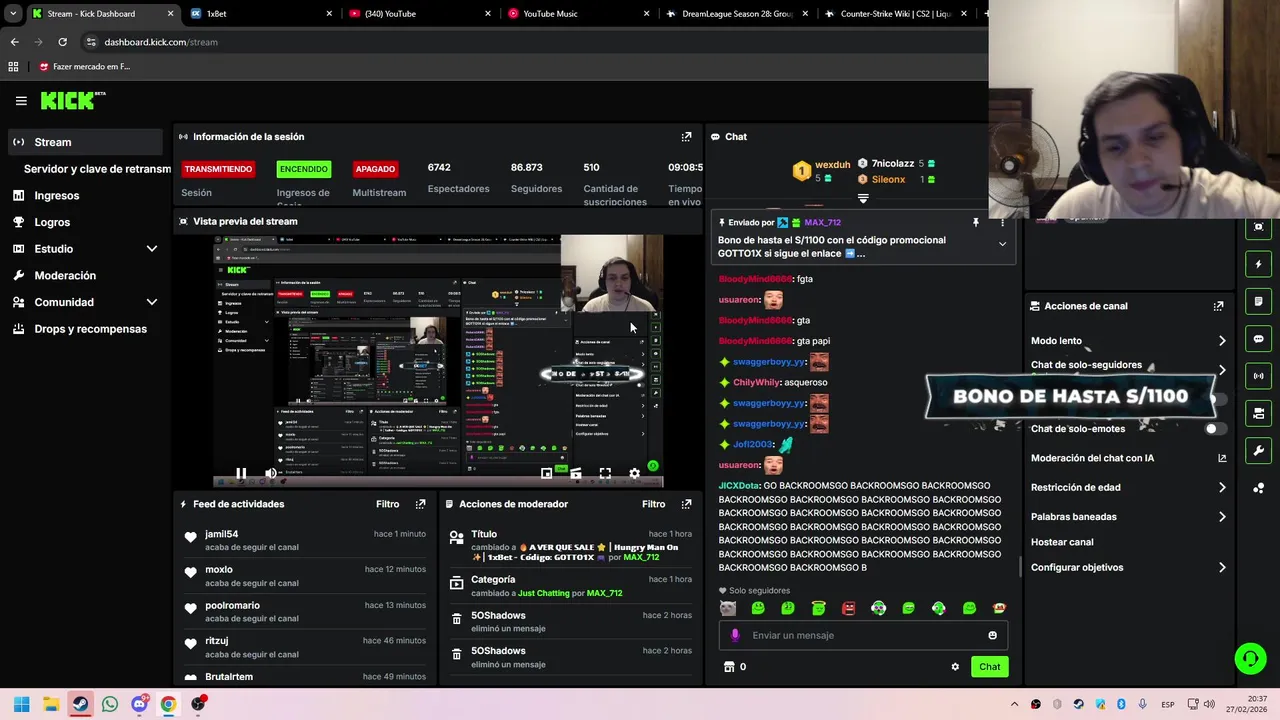This screenshot has height=720, width=1280.
Task: Open mini player for stream preview
Action: point(546,473)
